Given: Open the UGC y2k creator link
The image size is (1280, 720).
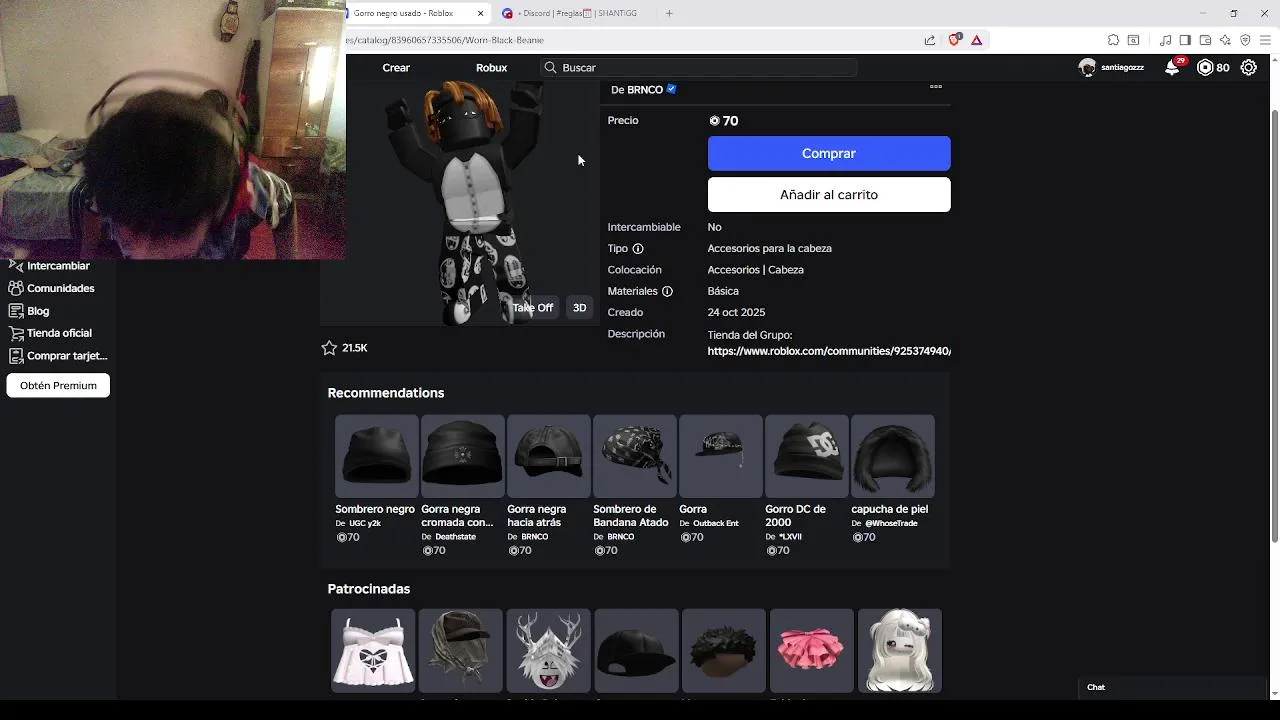Looking at the screenshot, I should click(x=365, y=524).
